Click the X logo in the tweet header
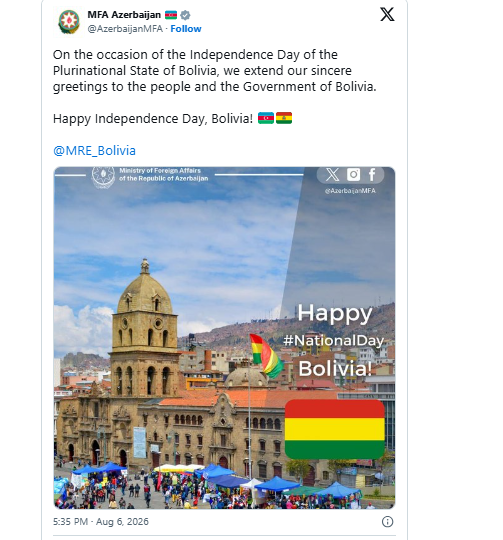Viewport: 503px width, 540px height. pos(387,14)
